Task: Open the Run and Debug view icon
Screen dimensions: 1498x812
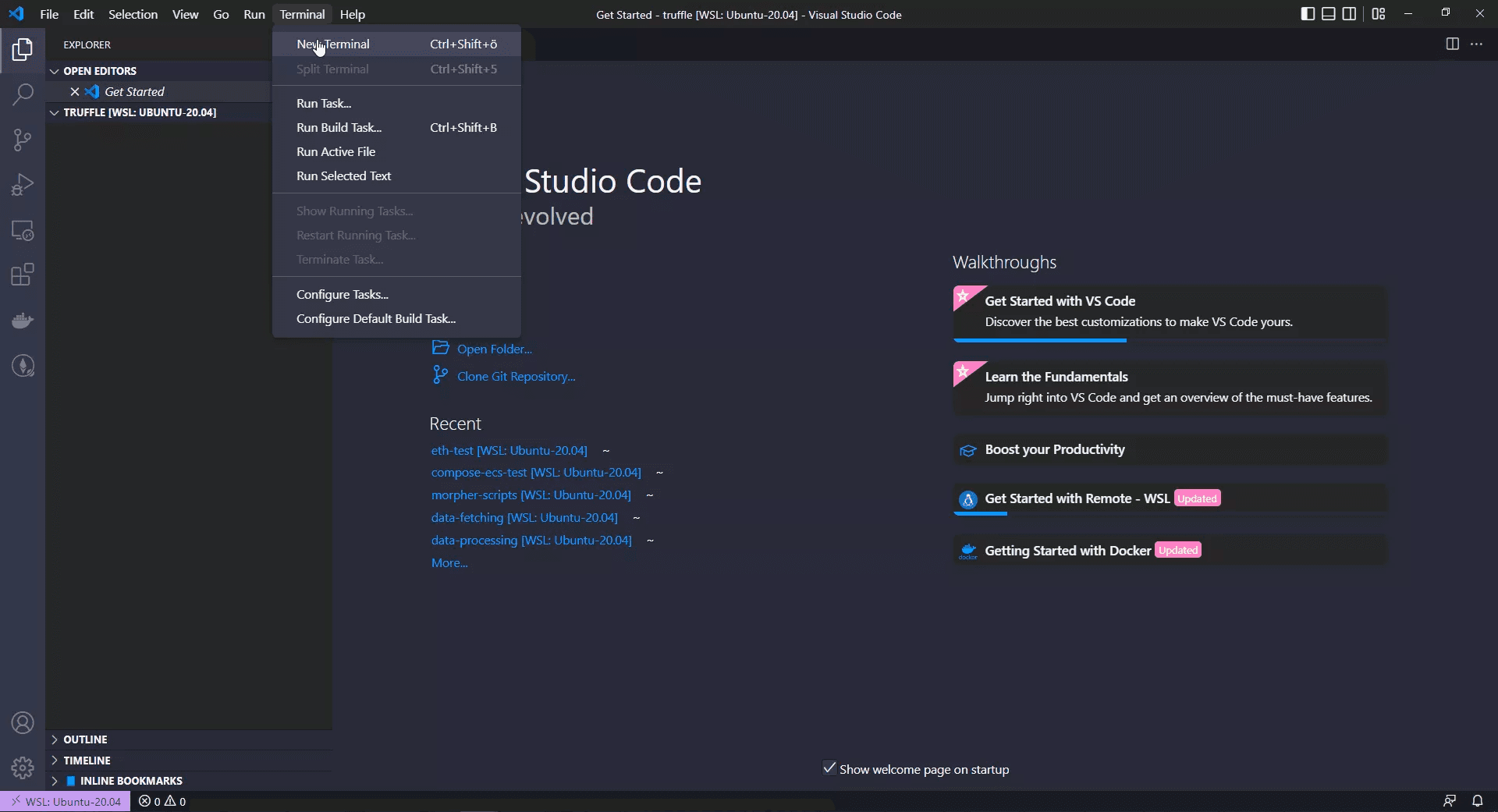Action: (23, 185)
